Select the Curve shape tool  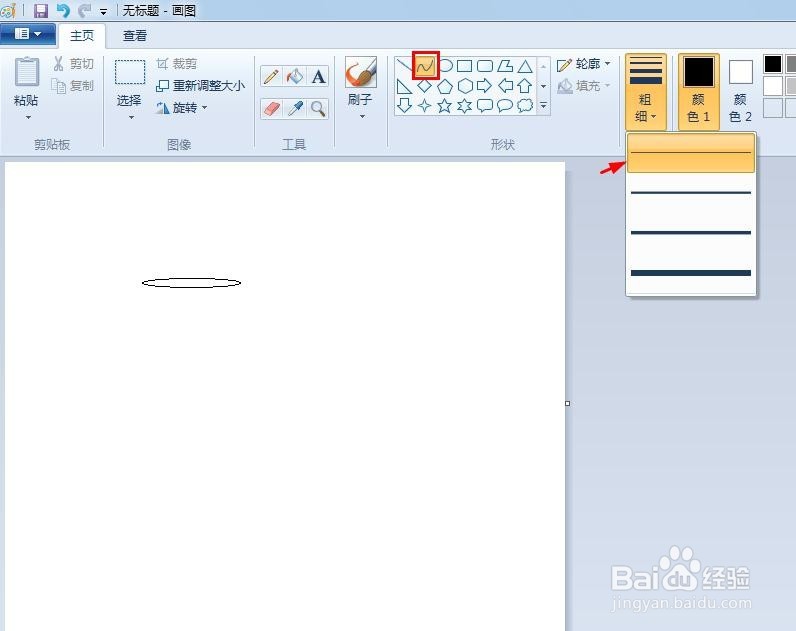425,65
